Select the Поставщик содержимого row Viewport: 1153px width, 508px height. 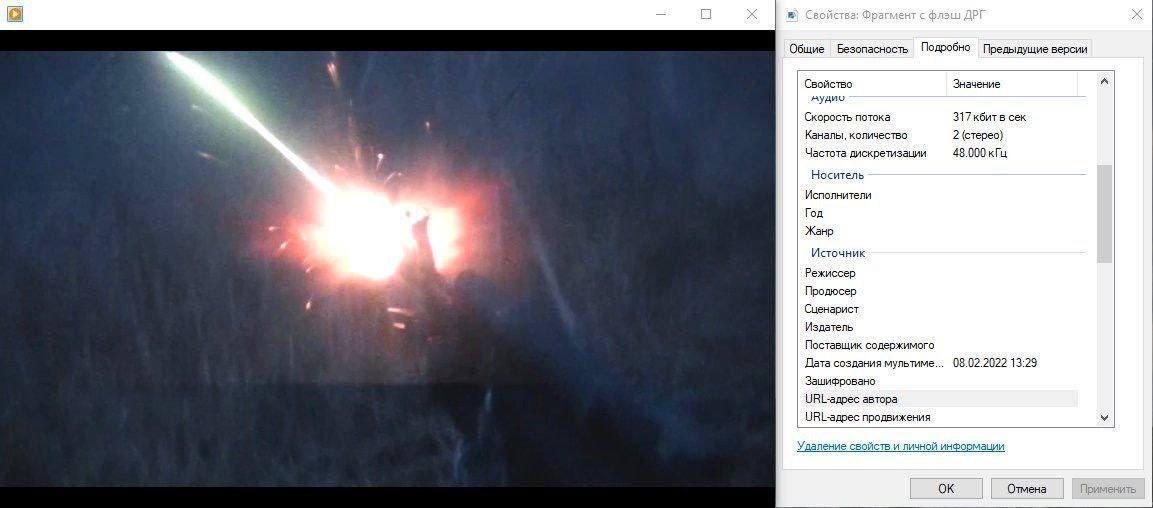pos(940,346)
